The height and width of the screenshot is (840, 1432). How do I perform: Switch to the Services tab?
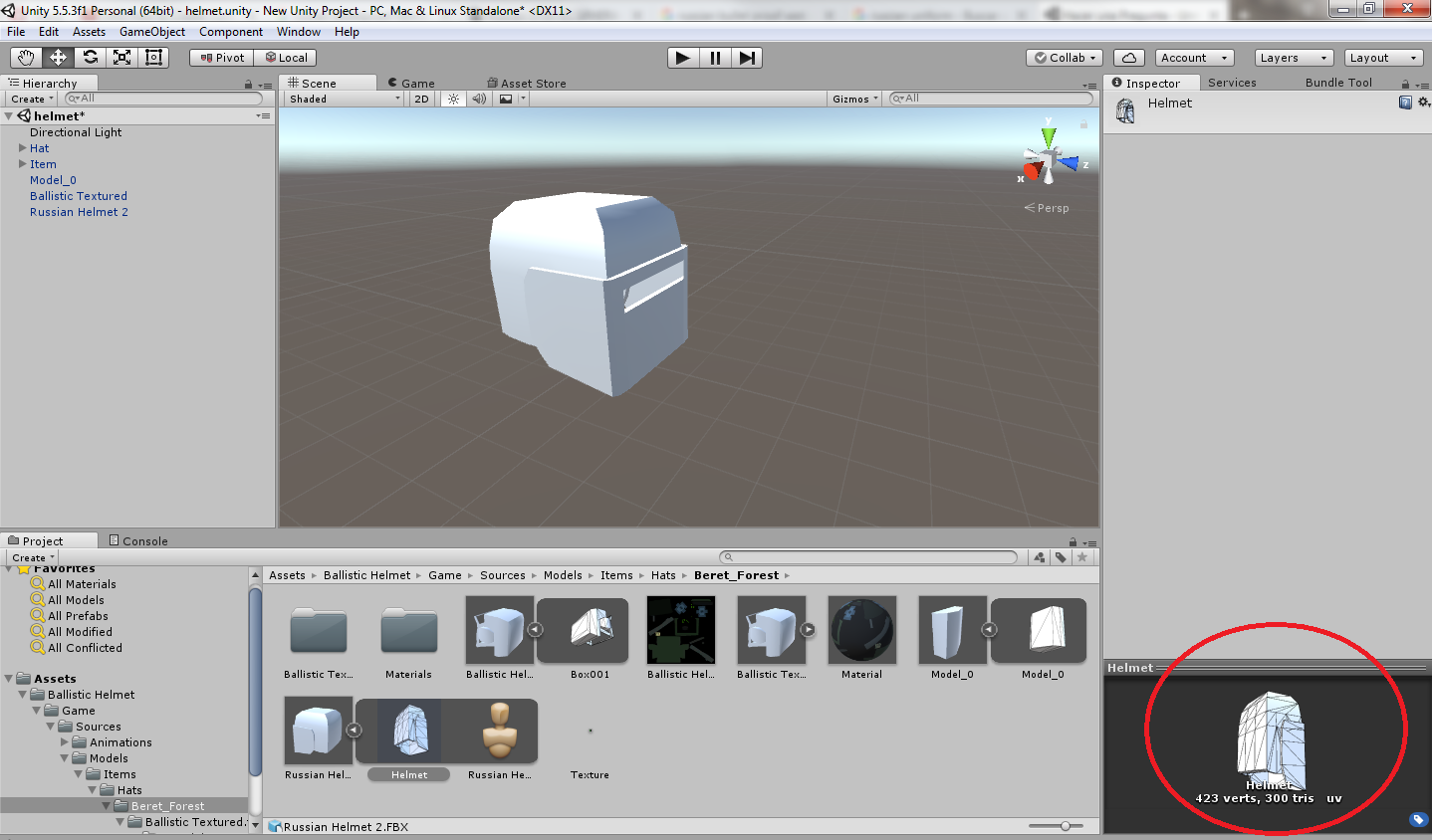(1232, 83)
